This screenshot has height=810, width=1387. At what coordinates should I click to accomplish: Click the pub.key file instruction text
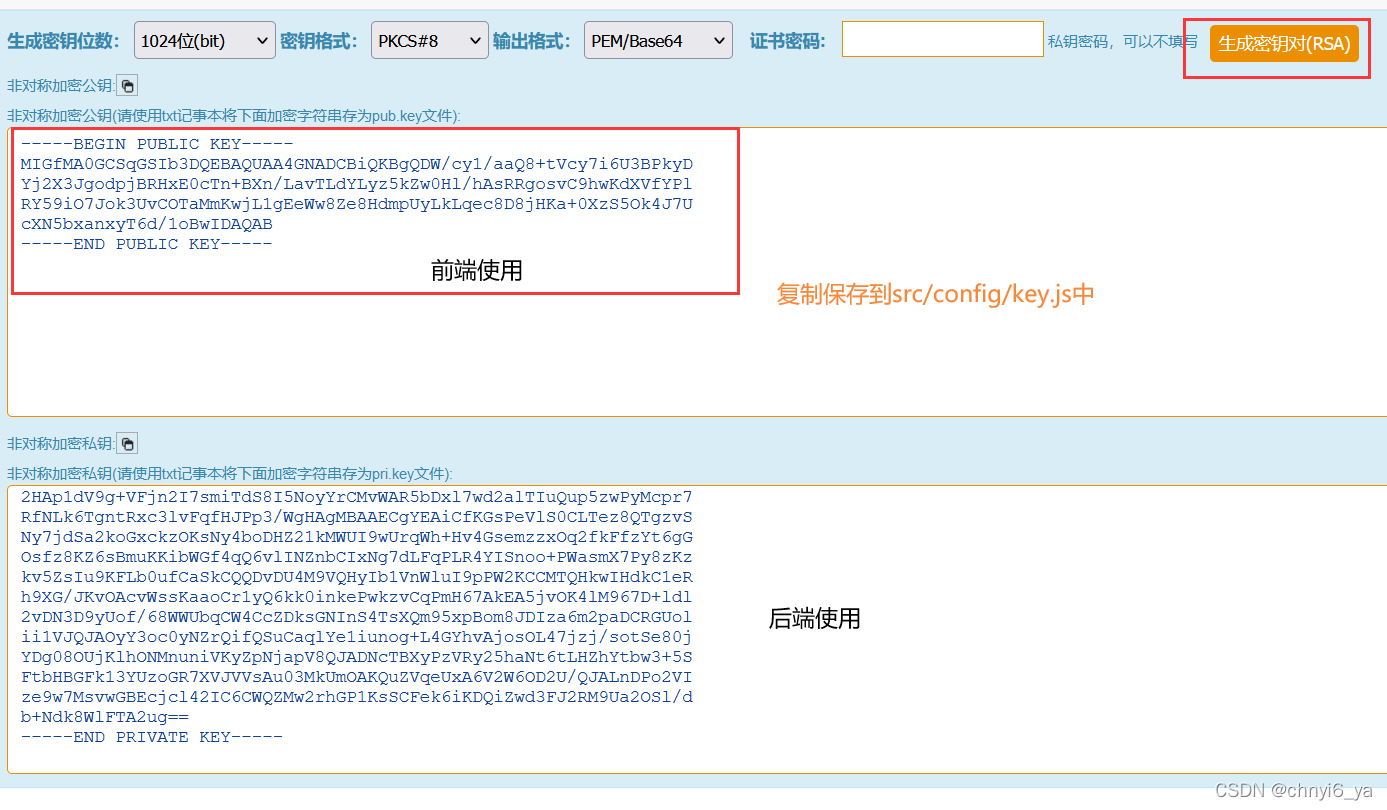pos(234,116)
